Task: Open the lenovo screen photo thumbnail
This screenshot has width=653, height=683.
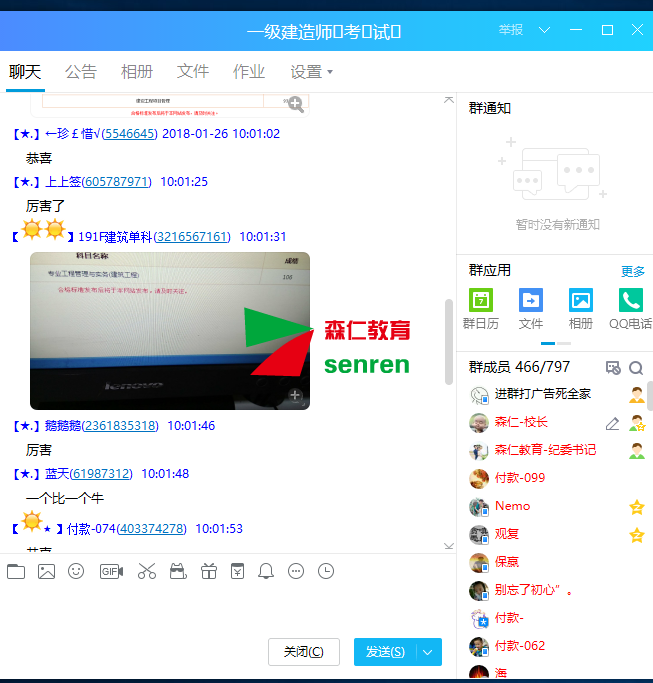Action: 170,331
